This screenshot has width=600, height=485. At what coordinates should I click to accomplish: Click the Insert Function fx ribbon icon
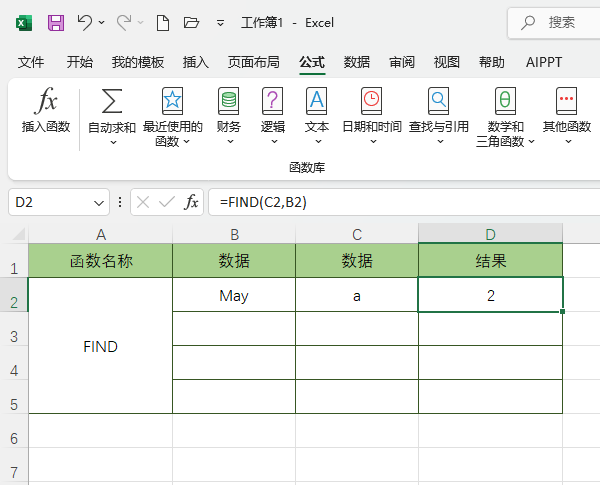point(46,101)
